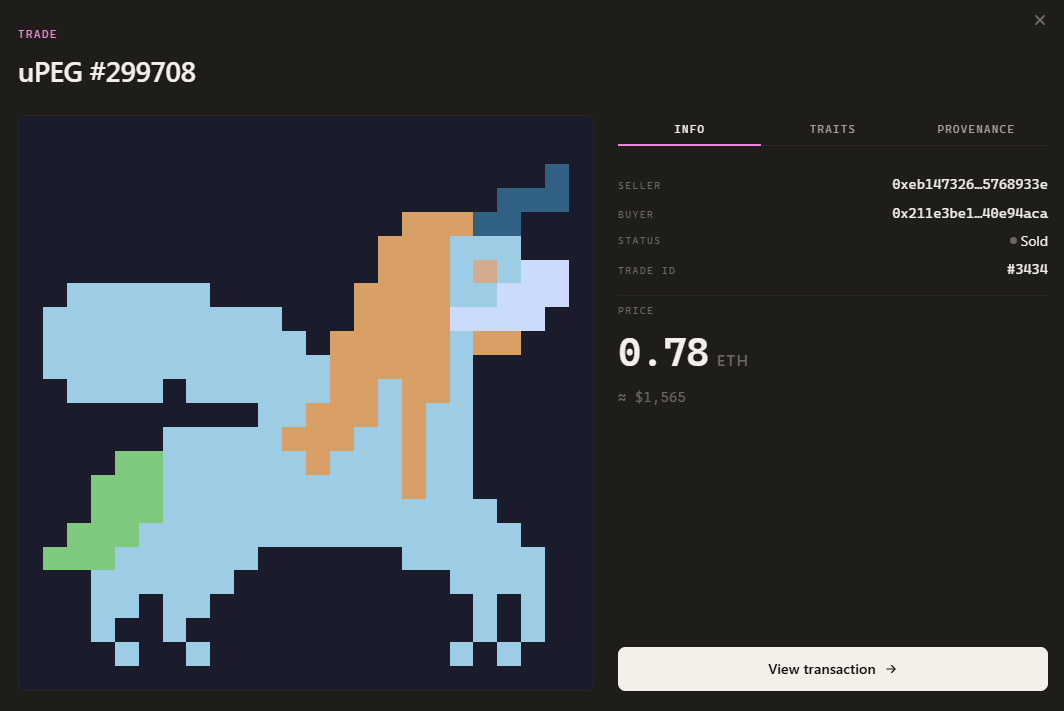The image size is (1064, 711).
Task: Open the PROVENANCE tab
Action: point(975,129)
